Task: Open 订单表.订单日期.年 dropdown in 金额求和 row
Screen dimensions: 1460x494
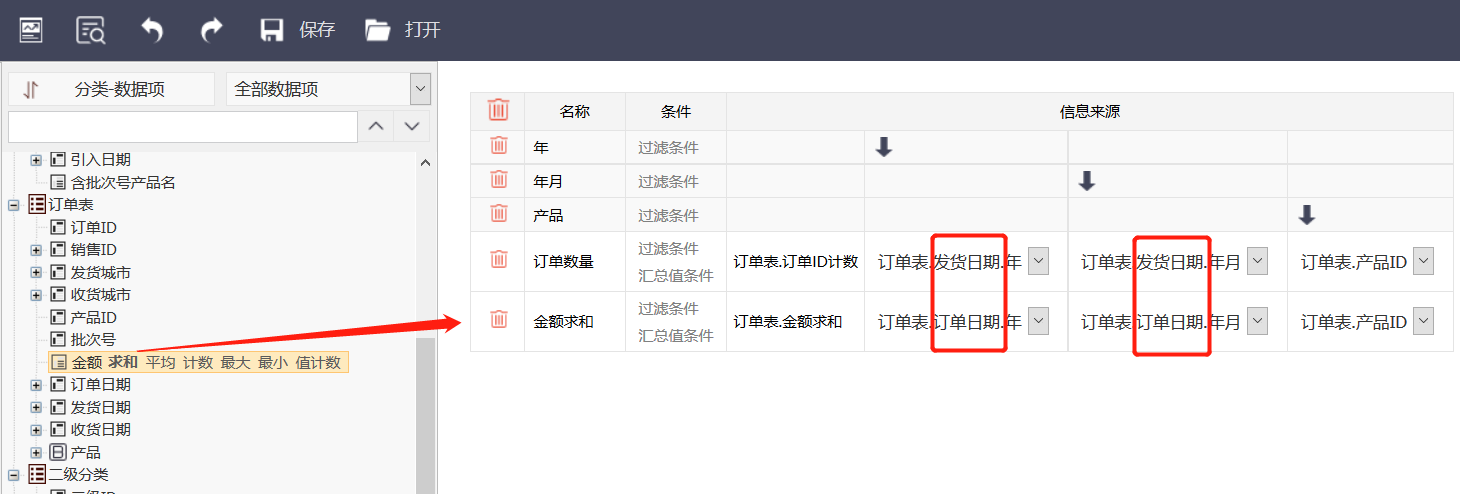Action: click(x=1039, y=321)
